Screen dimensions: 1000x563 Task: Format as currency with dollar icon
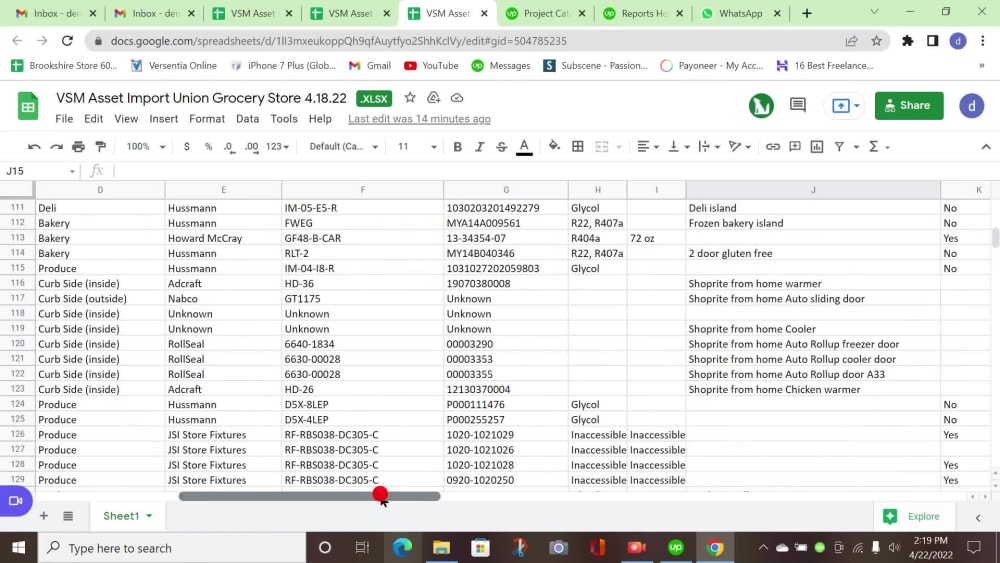[x=186, y=147]
